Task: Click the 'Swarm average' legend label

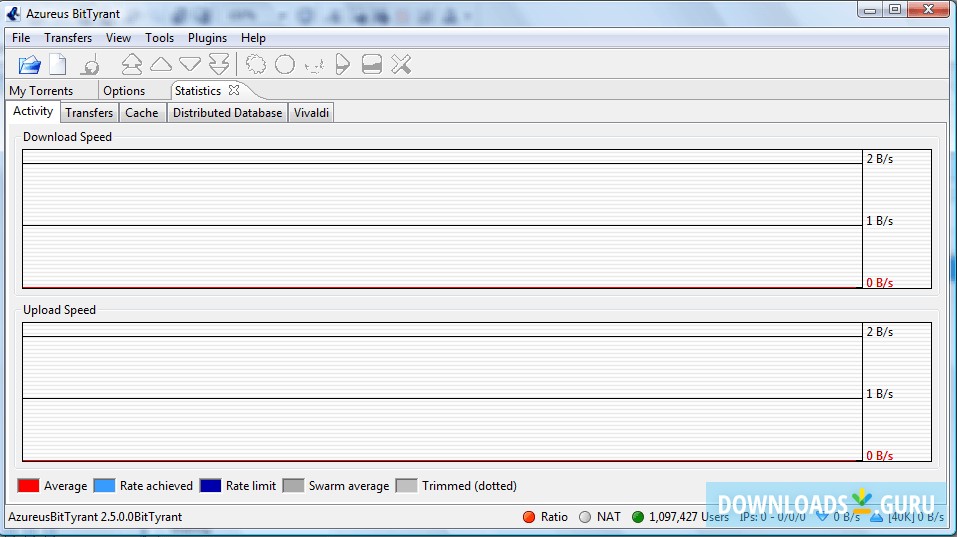Action: point(348,486)
